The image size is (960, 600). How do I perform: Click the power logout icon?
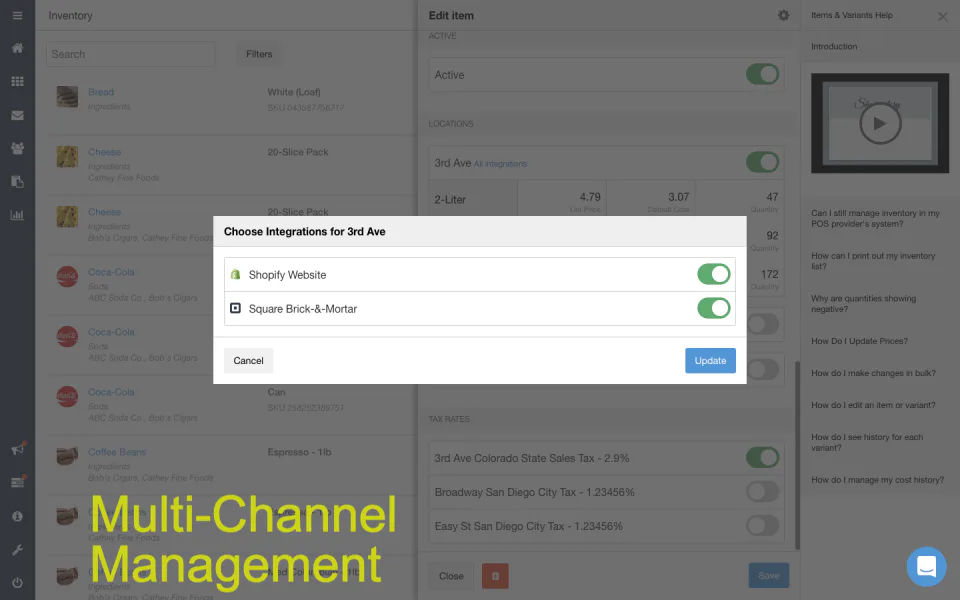tap(17, 583)
